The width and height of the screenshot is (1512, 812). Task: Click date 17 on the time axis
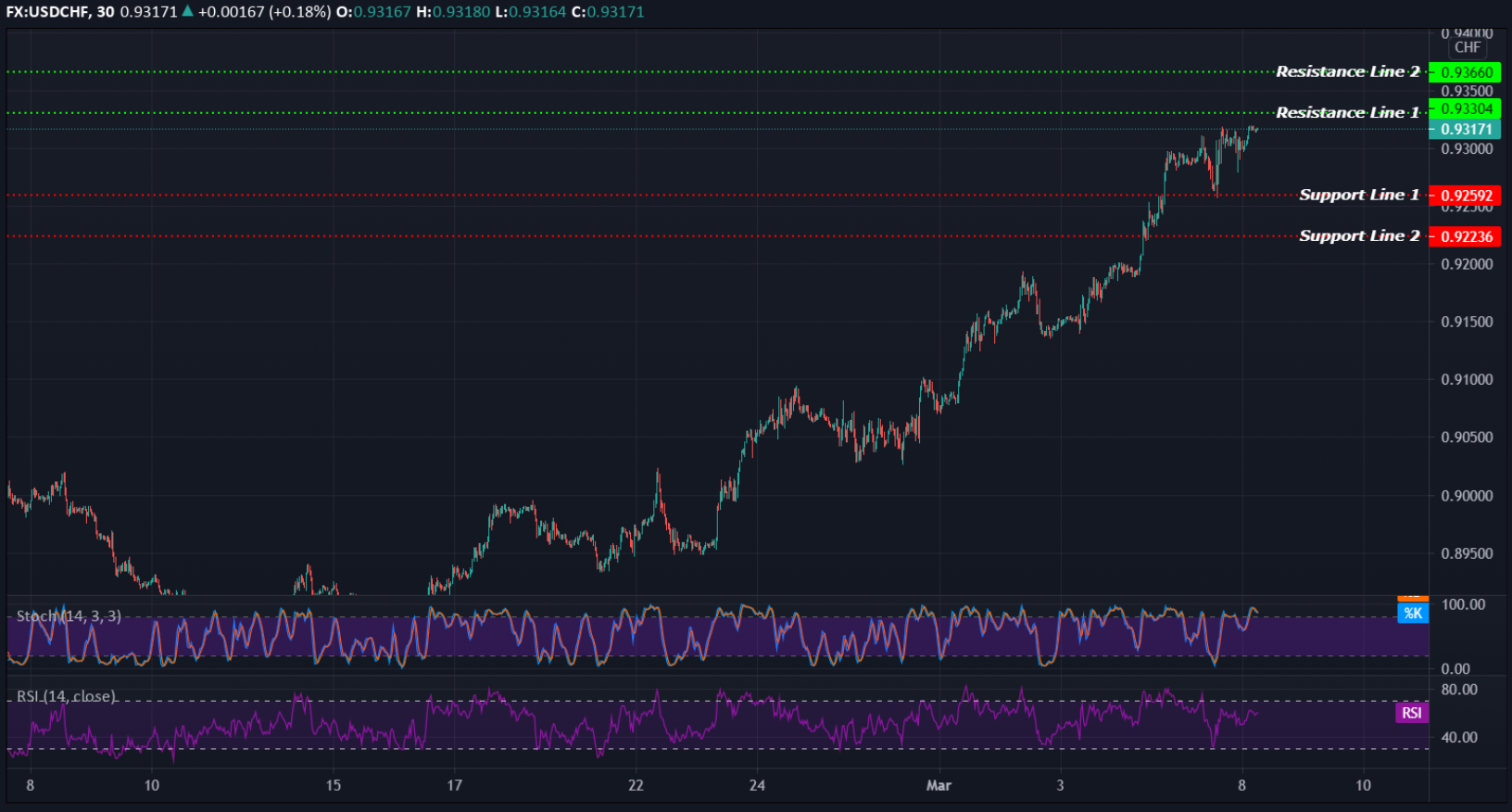[454, 785]
